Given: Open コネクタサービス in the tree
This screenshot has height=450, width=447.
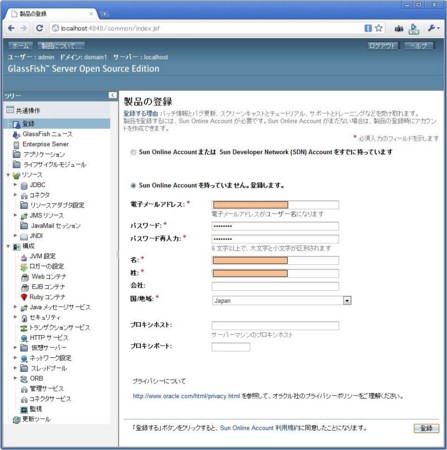Looking at the screenshot, I should pyautogui.click(x=51, y=399).
